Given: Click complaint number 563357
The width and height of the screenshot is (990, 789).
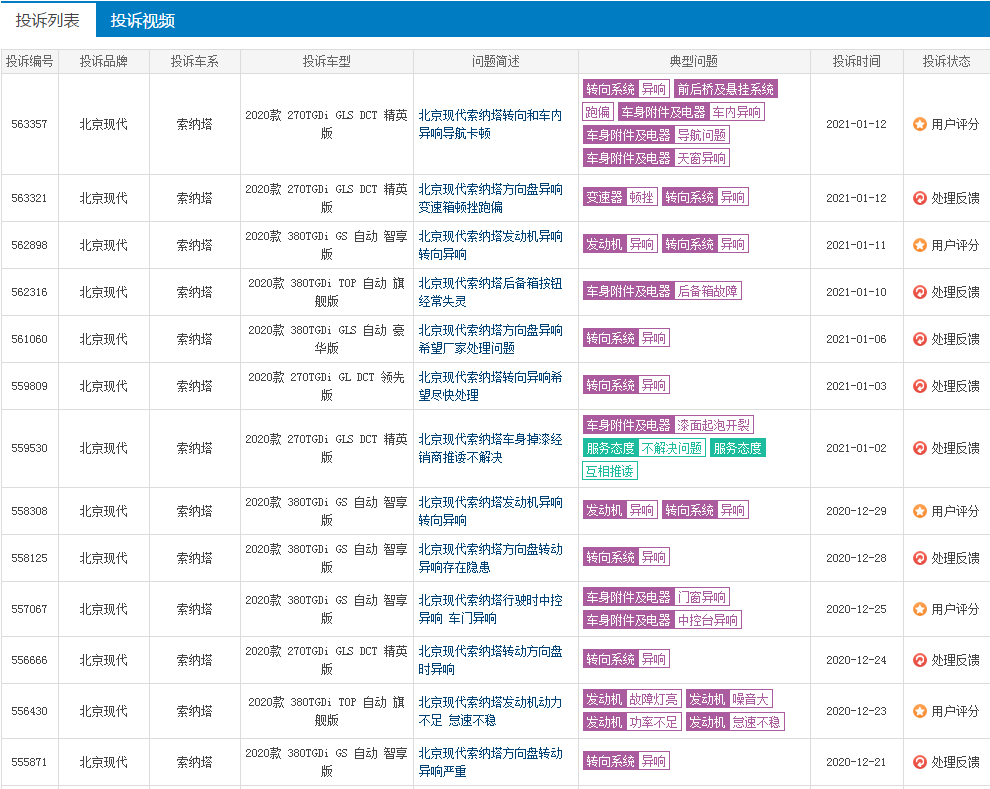Looking at the screenshot, I should pyautogui.click(x=29, y=124).
